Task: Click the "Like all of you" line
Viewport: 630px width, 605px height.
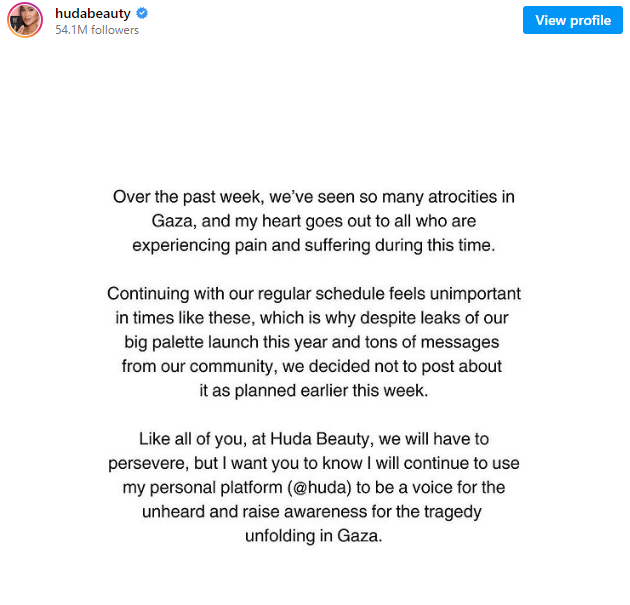Action: click(314, 440)
